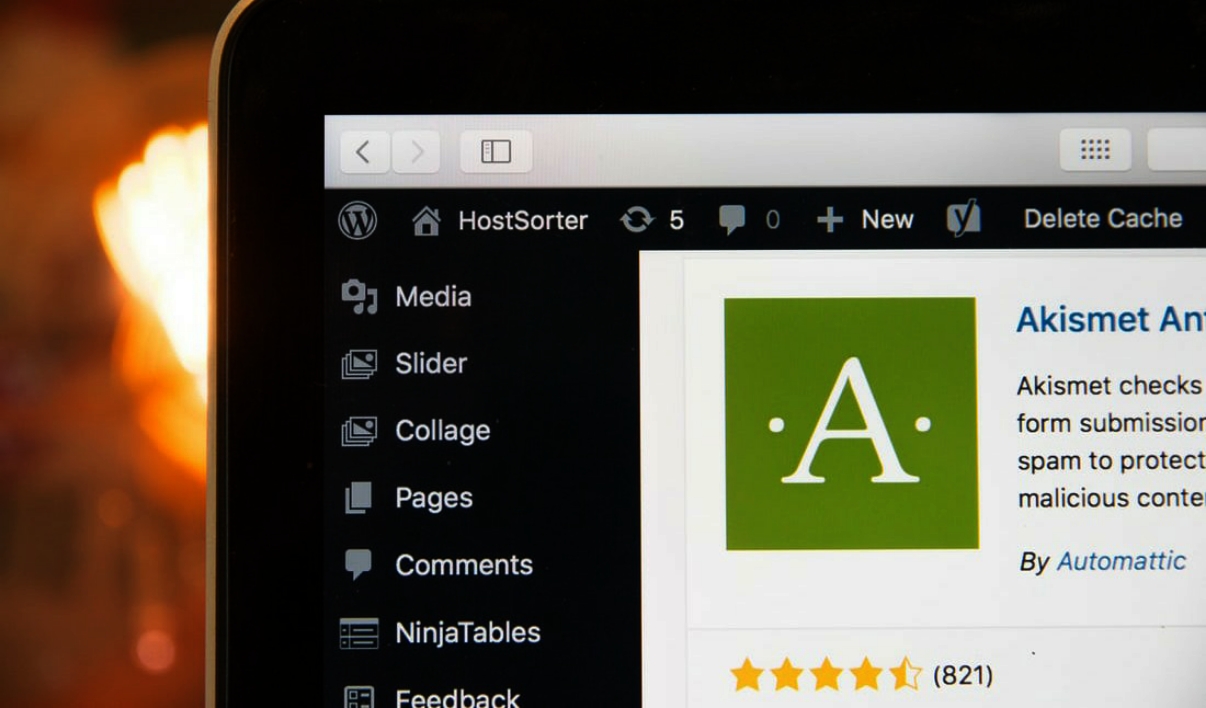Open the Comments sidebar menu item
Viewport: 1206px width, 708px height.
point(464,565)
